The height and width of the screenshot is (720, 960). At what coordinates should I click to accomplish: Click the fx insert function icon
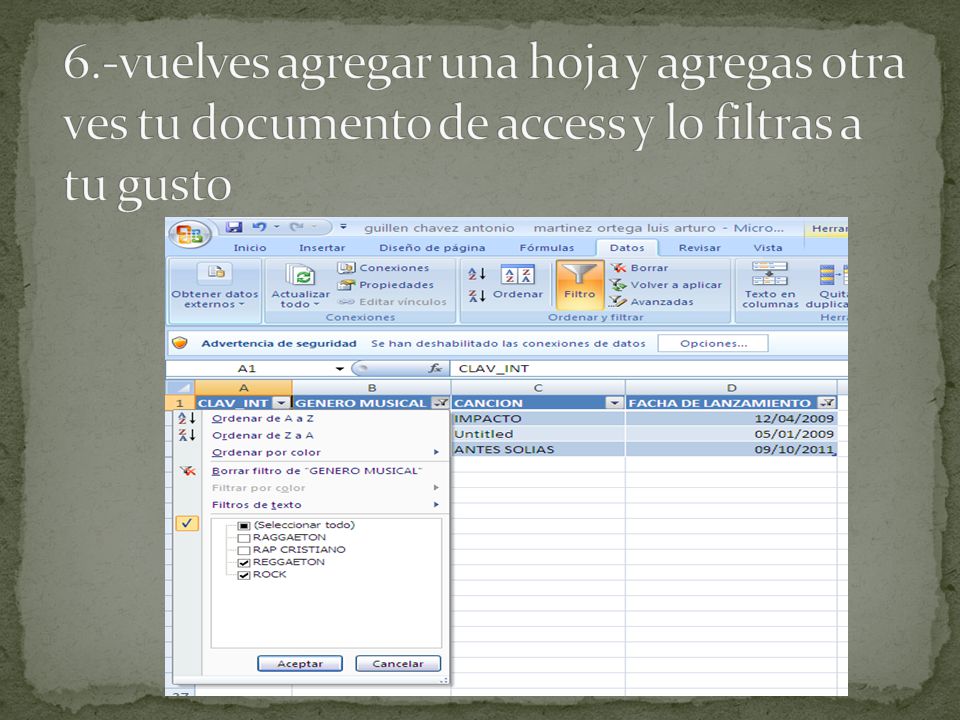tap(435, 368)
